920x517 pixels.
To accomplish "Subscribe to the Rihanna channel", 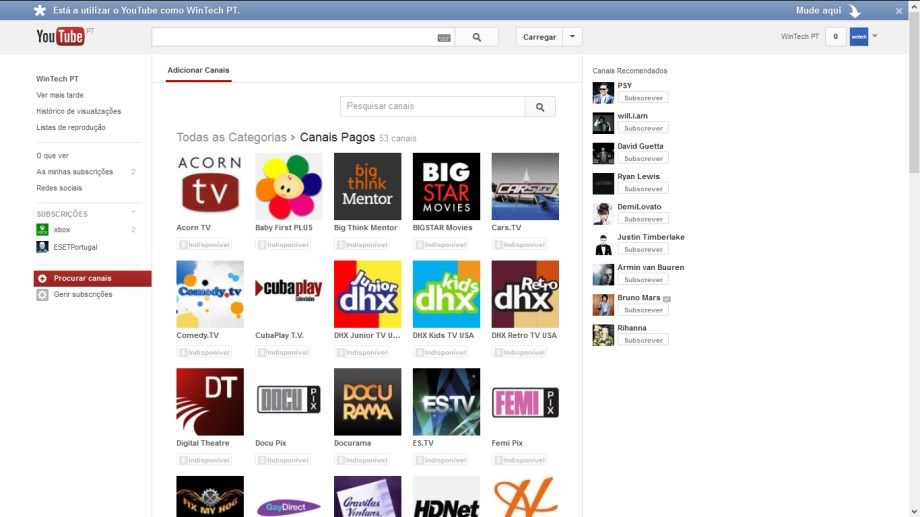I will [642, 340].
